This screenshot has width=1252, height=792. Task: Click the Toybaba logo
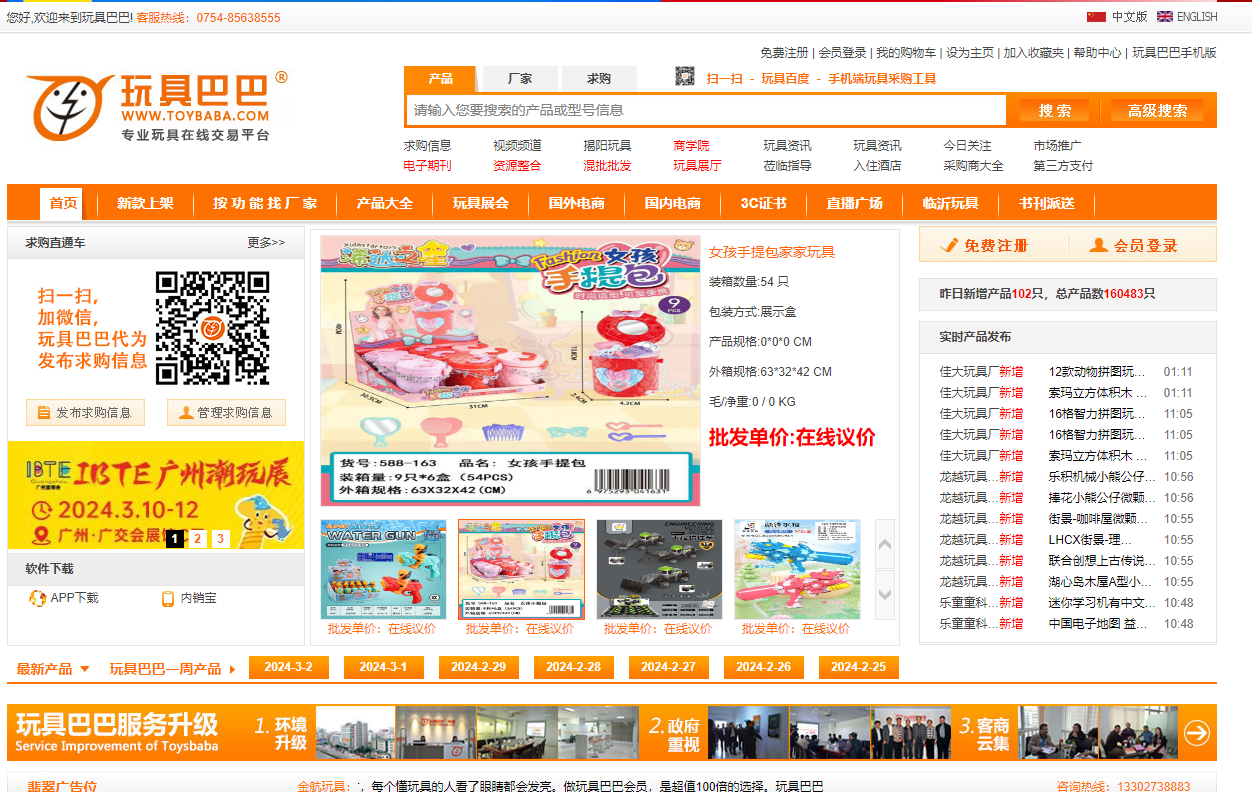click(x=157, y=106)
